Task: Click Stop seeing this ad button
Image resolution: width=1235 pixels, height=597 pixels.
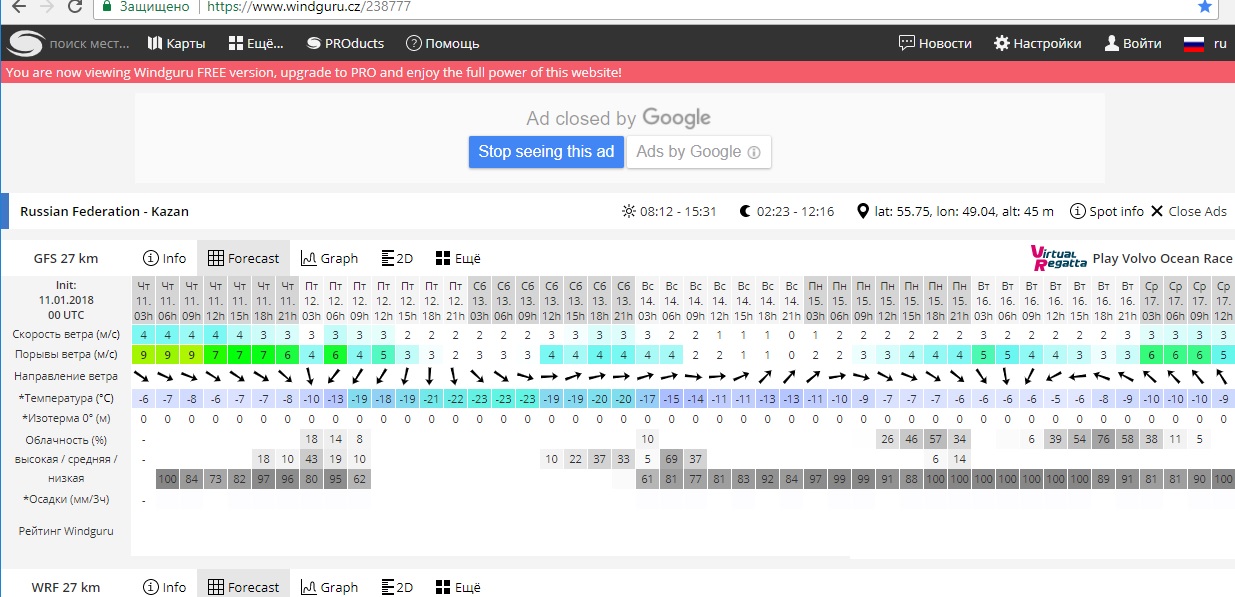Action: point(546,152)
